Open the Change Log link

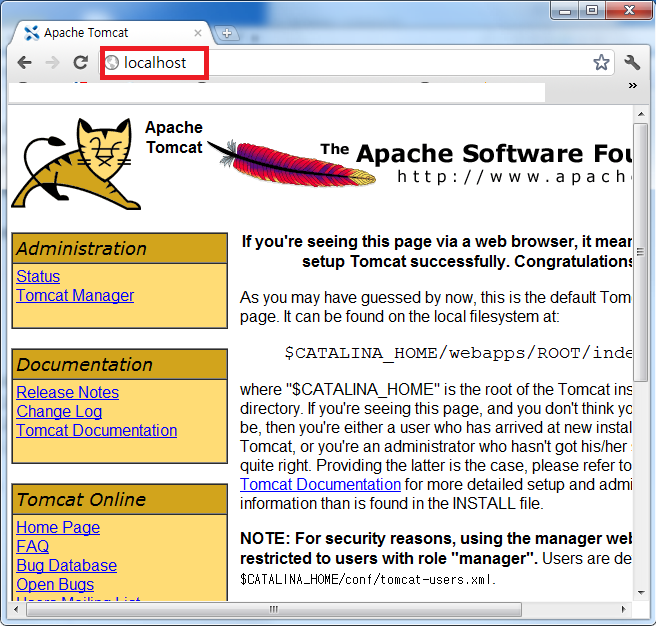(59, 412)
